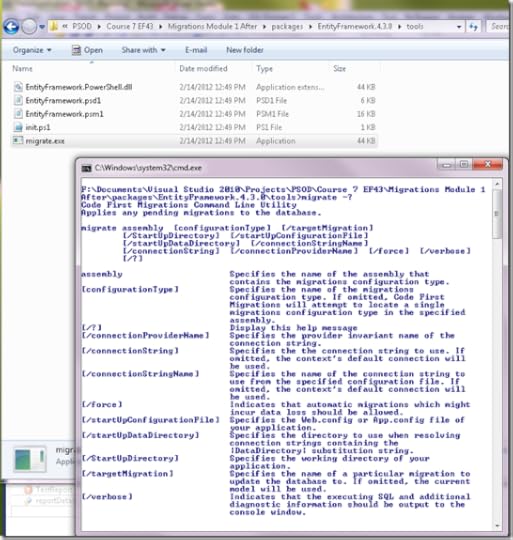
Task: Click the 16 KB size cell
Action: [x=366, y=114]
